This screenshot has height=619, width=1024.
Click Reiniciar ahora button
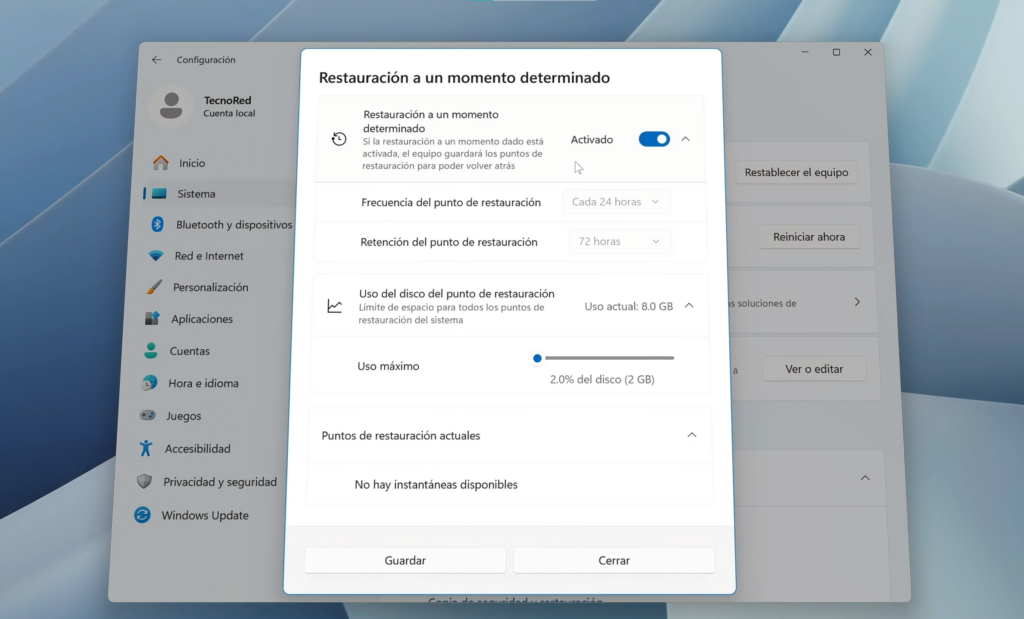[x=809, y=237]
